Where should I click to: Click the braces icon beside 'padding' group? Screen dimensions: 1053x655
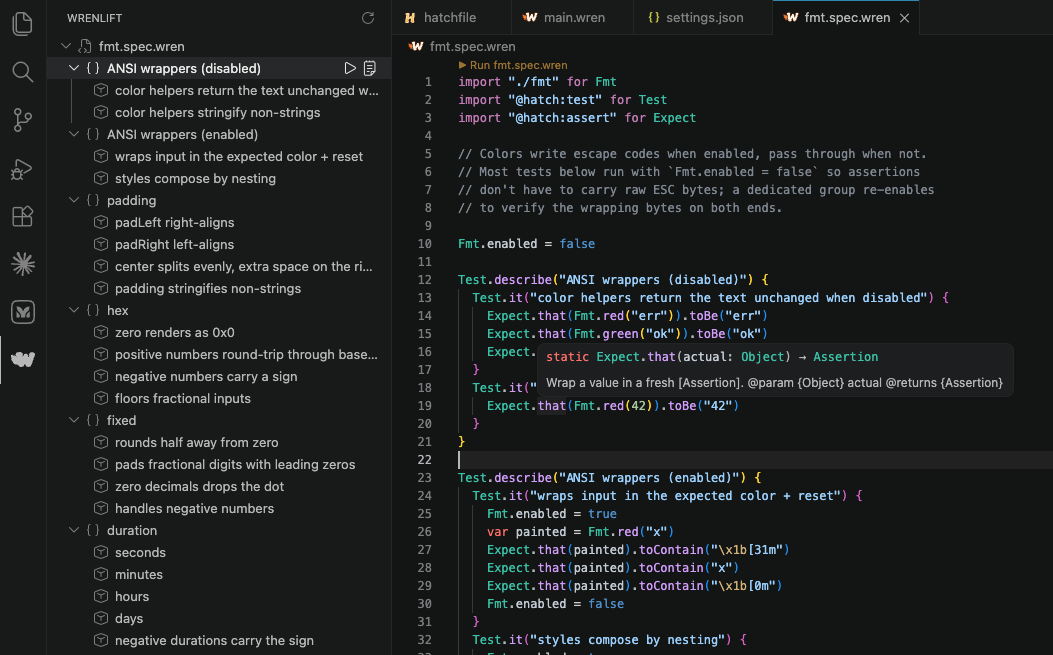[x=93, y=200]
